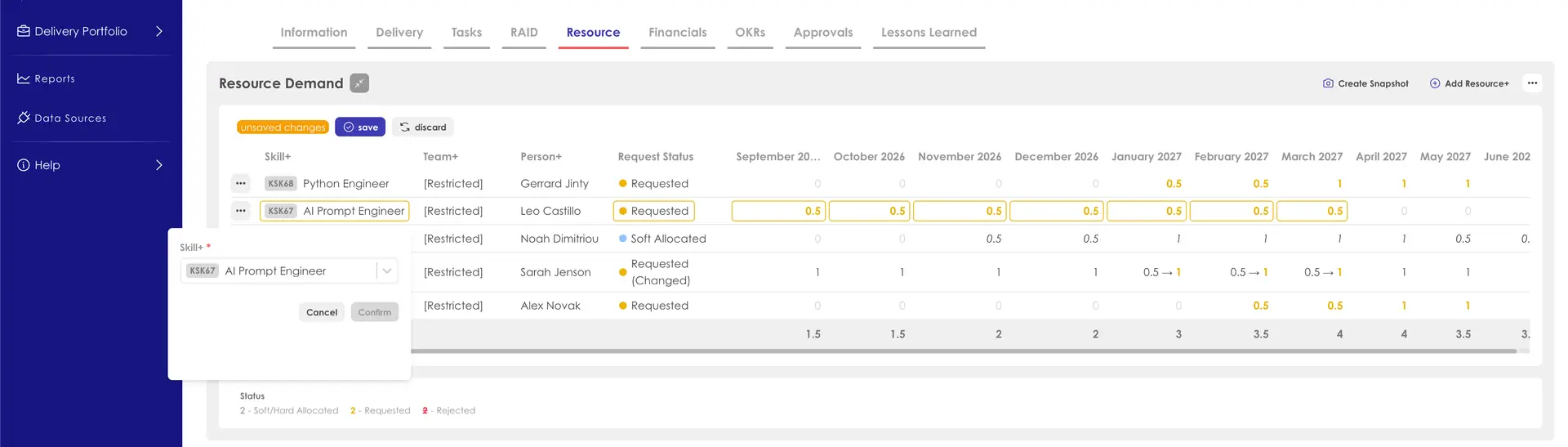Edit Leo Castillo's November 2026 allocation field
This screenshot has width=1568, height=447.
point(960,211)
